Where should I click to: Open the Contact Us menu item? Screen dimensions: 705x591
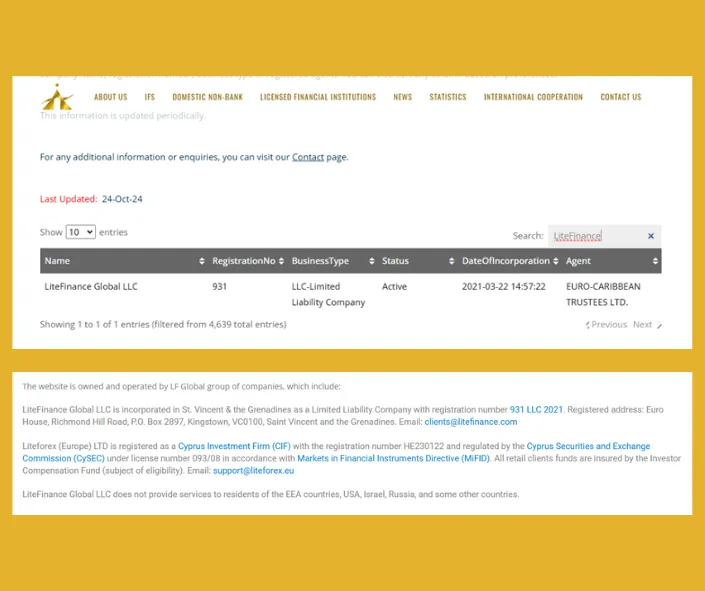[x=621, y=97]
